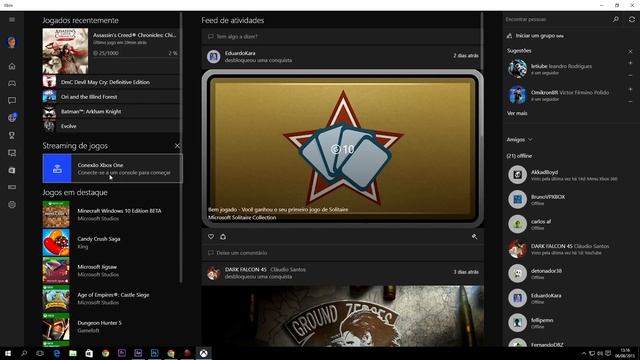Image resolution: width=640 pixels, height=360 pixels.
Task: Share EduardoKara's achievement post
Action: [x=223, y=237]
